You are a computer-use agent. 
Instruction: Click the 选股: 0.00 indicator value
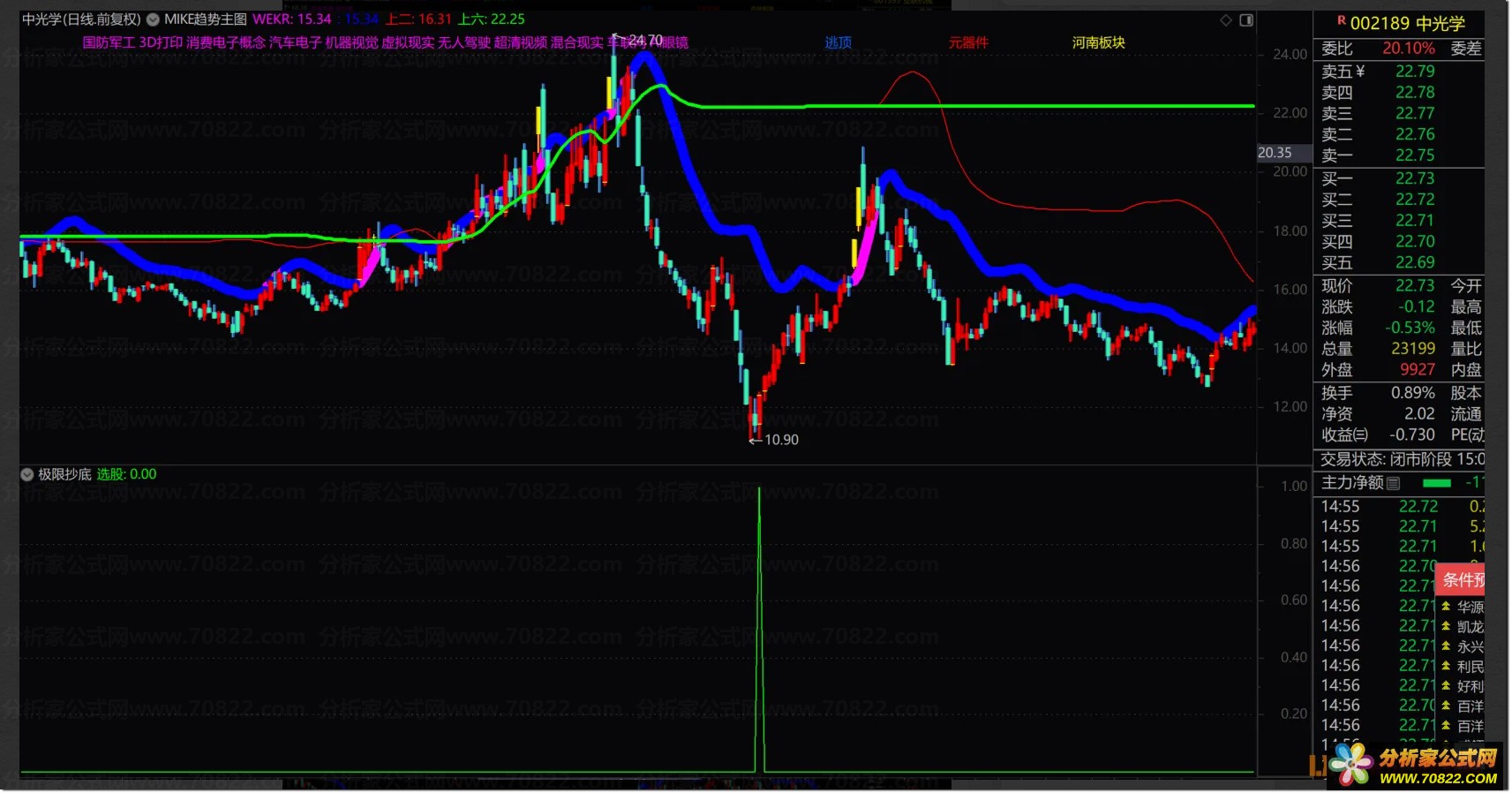click(126, 474)
